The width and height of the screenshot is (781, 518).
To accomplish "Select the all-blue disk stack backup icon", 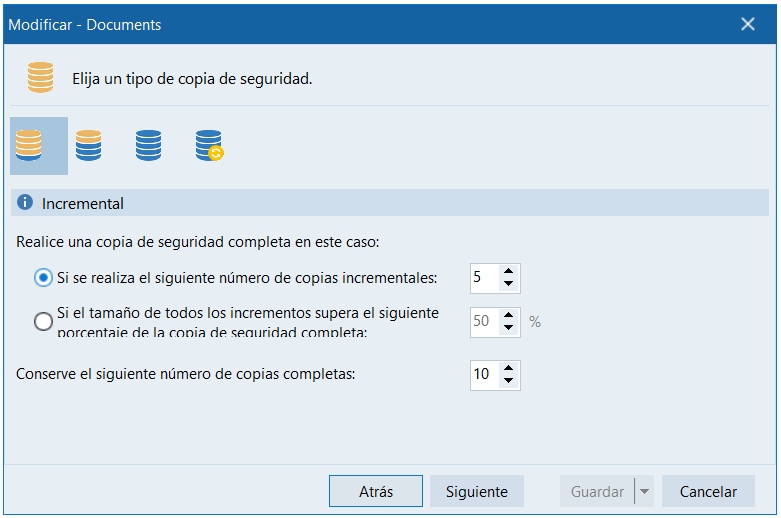I will tap(148, 146).
